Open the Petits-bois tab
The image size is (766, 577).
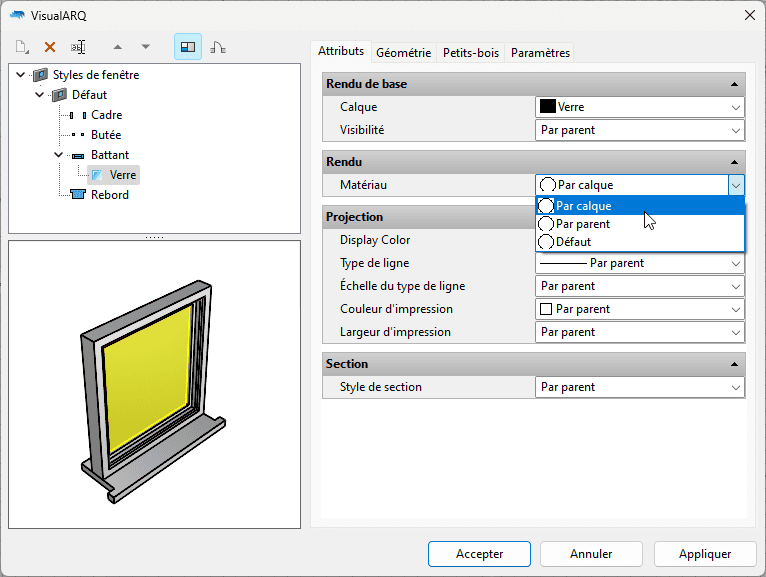tap(471, 53)
